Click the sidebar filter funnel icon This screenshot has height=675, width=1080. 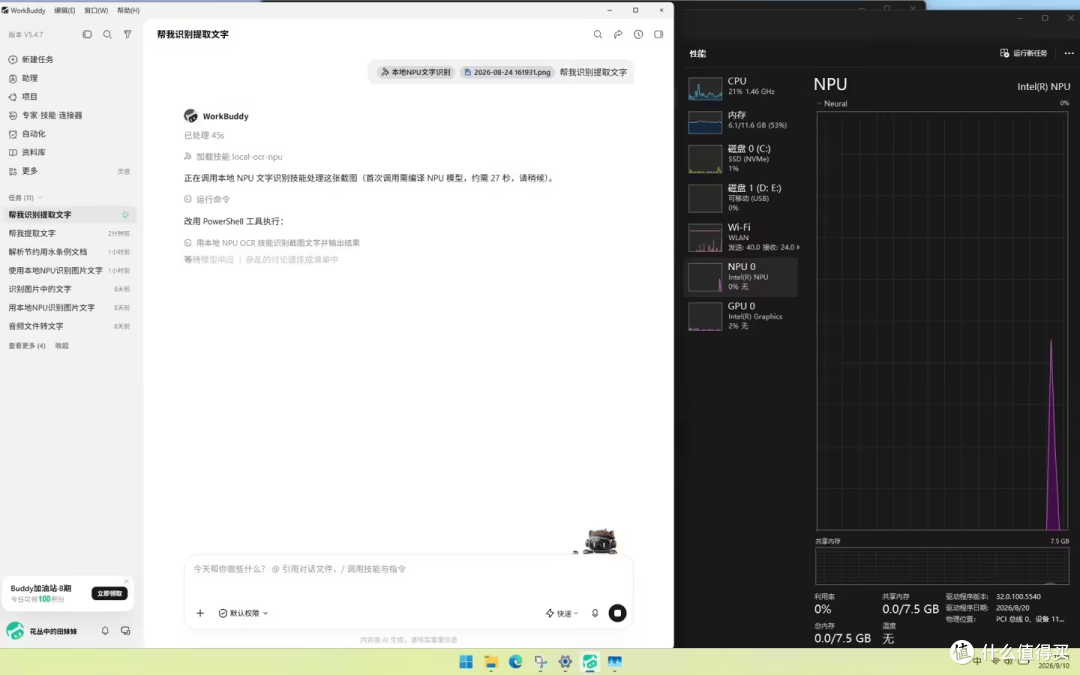tap(127, 34)
